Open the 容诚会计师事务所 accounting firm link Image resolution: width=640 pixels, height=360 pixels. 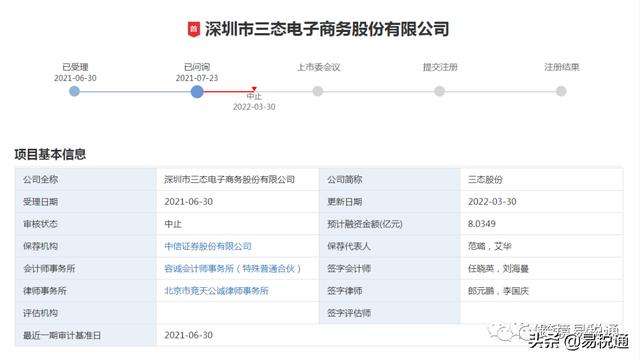pyautogui.click(x=232, y=269)
